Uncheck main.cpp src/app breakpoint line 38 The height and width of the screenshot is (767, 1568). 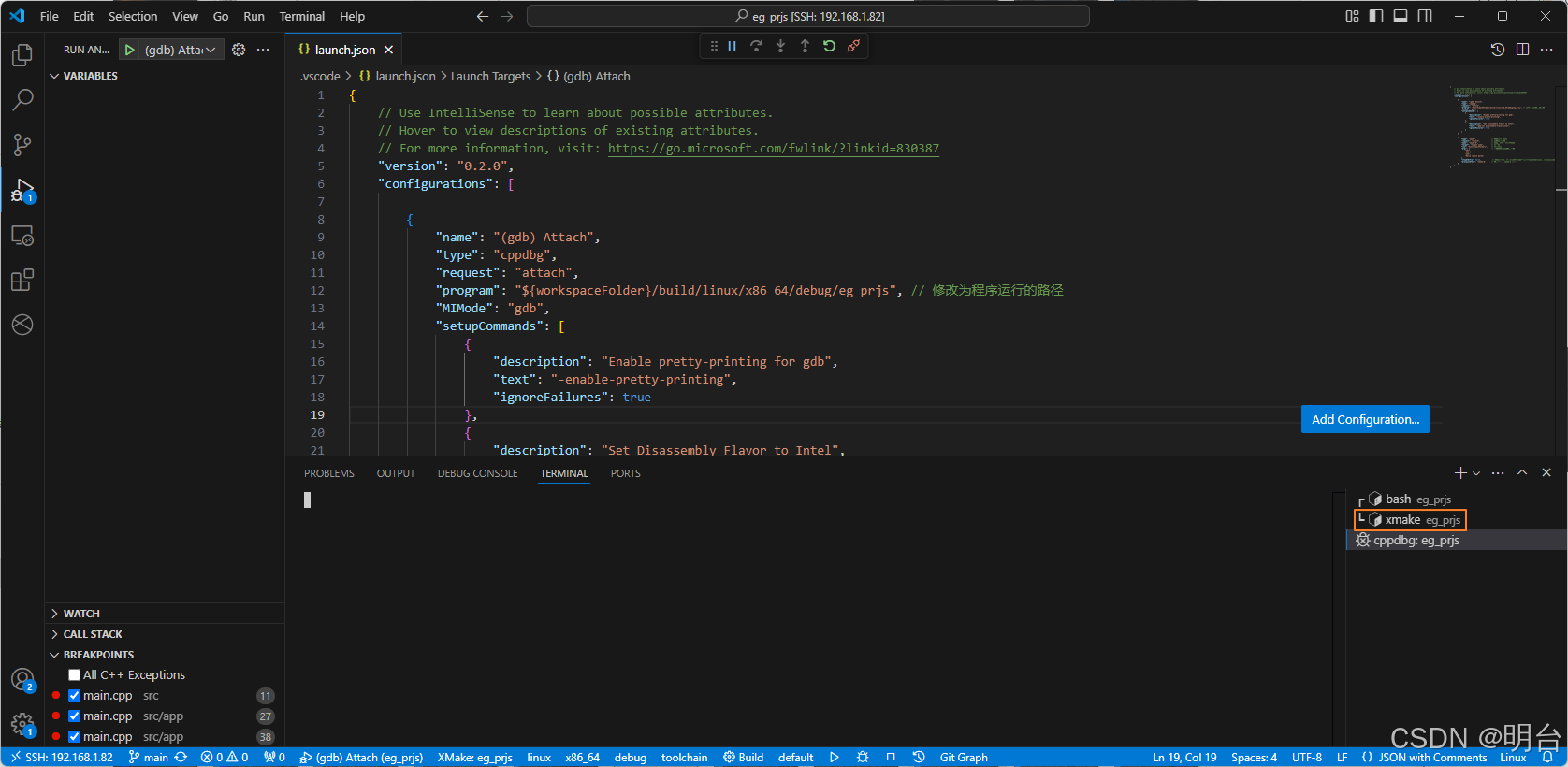[75, 737]
